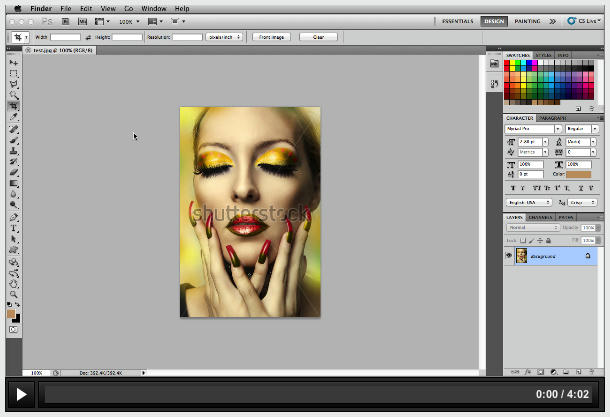Image resolution: width=610 pixels, height=417 pixels.
Task: Select the 3D Camera Rotate tool
Action: (x=14, y=273)
